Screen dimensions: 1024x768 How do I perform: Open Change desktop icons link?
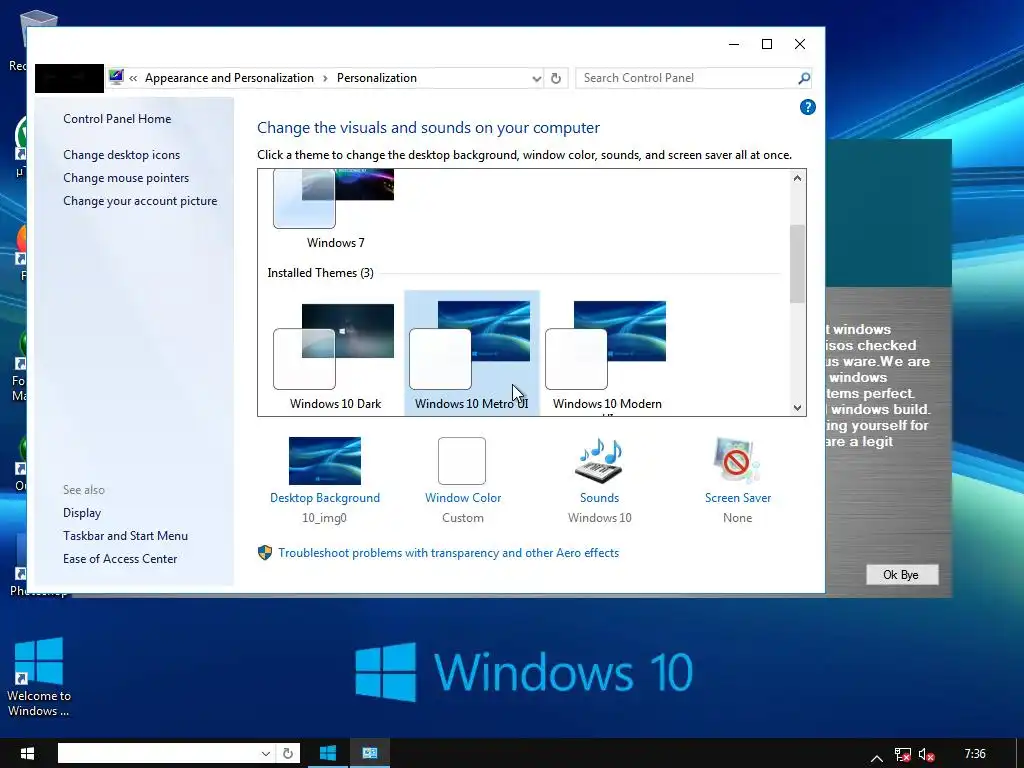click(121, 155)
